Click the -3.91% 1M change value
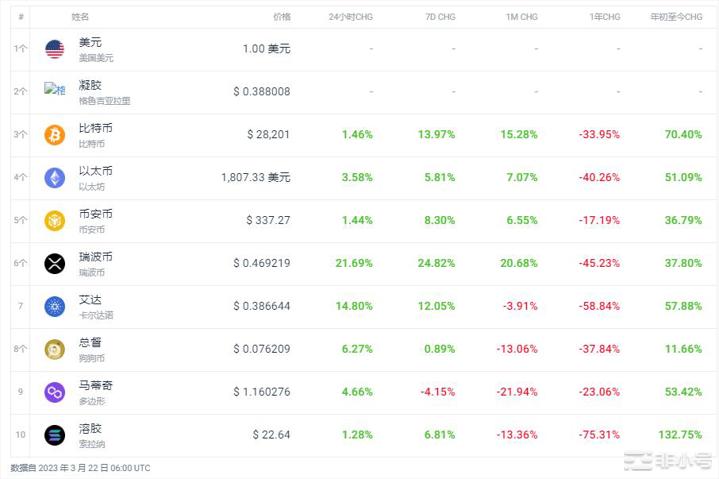Image resolution: width=719 pixels, height=479 pixels. (x=520, y=306)
